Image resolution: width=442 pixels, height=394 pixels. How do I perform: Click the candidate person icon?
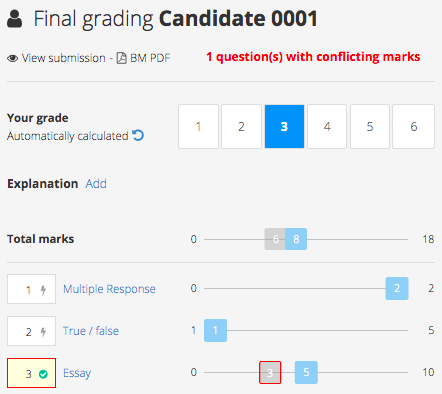coord(14,19)
